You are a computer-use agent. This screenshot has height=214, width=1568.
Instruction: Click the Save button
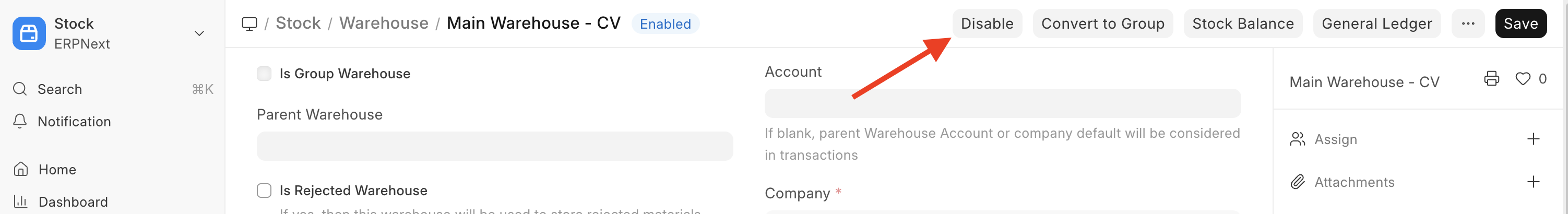point(1520,23)
